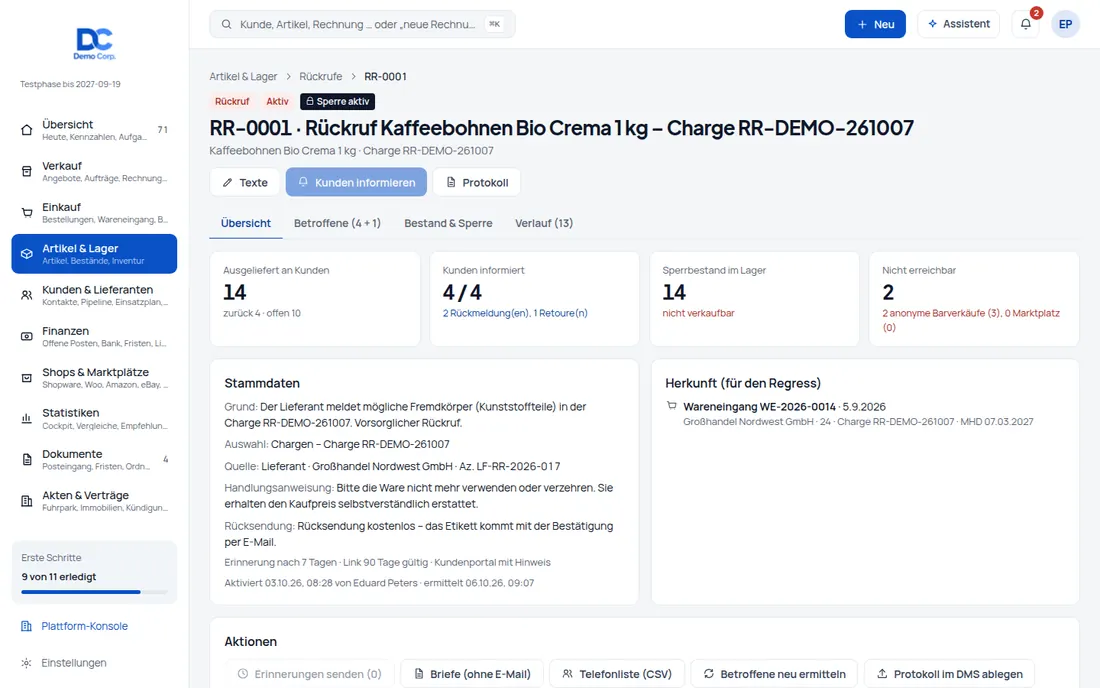Click the 2 Rückmeldung(en), 1 Retoure(n) link

point(515,313)
